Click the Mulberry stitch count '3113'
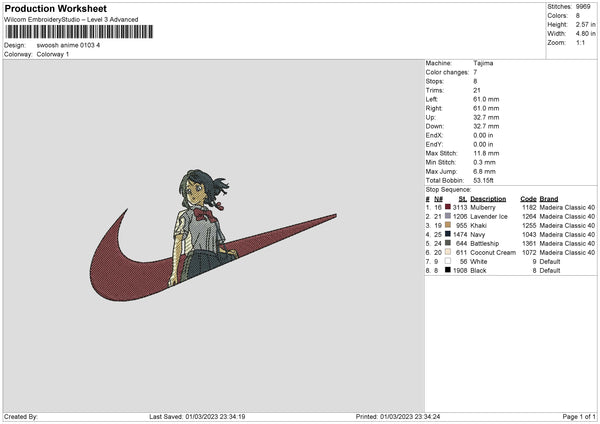The image size is (600, 424). (460, 207)
